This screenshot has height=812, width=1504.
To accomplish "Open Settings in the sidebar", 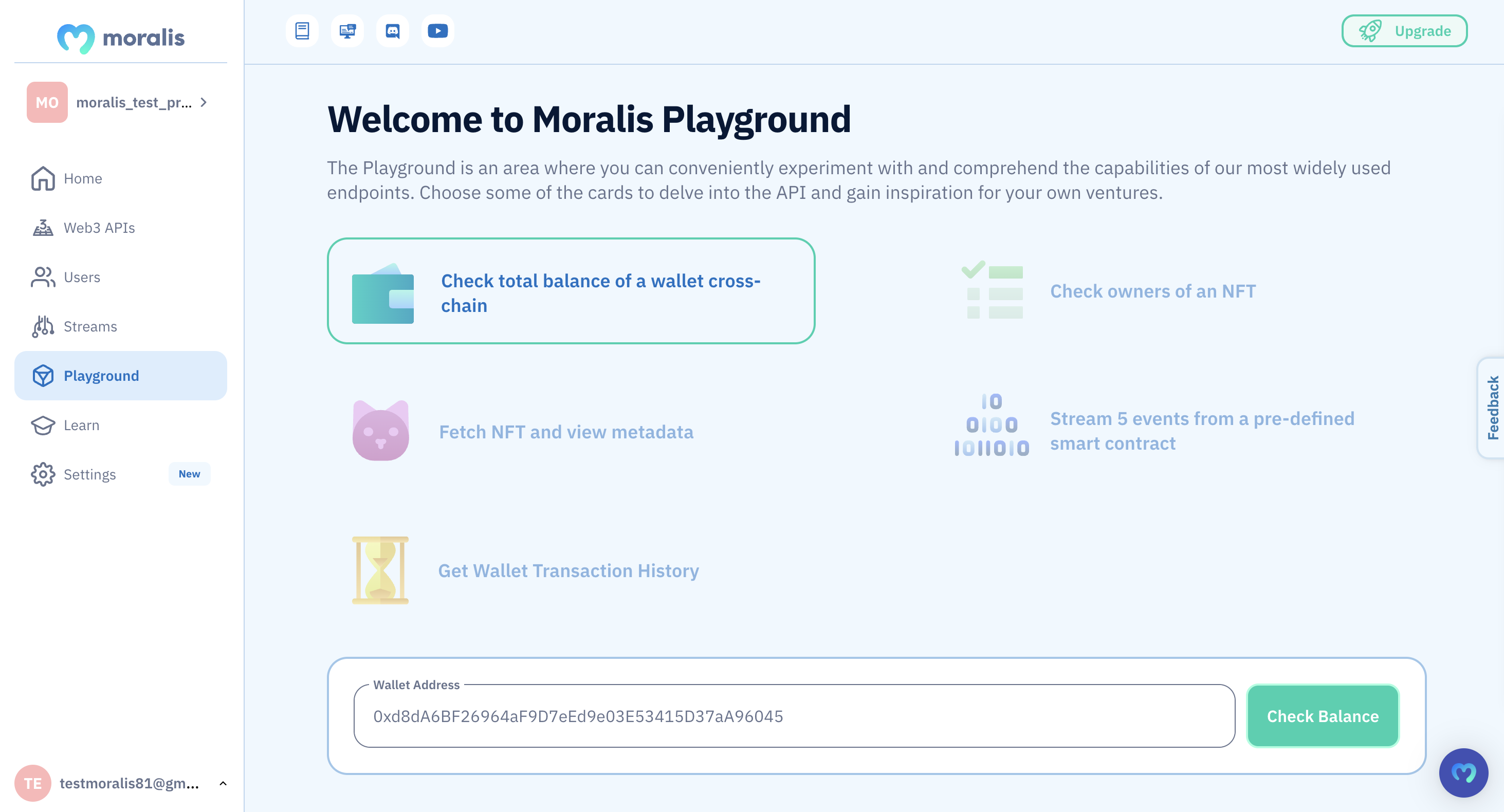I will (121, 474).
